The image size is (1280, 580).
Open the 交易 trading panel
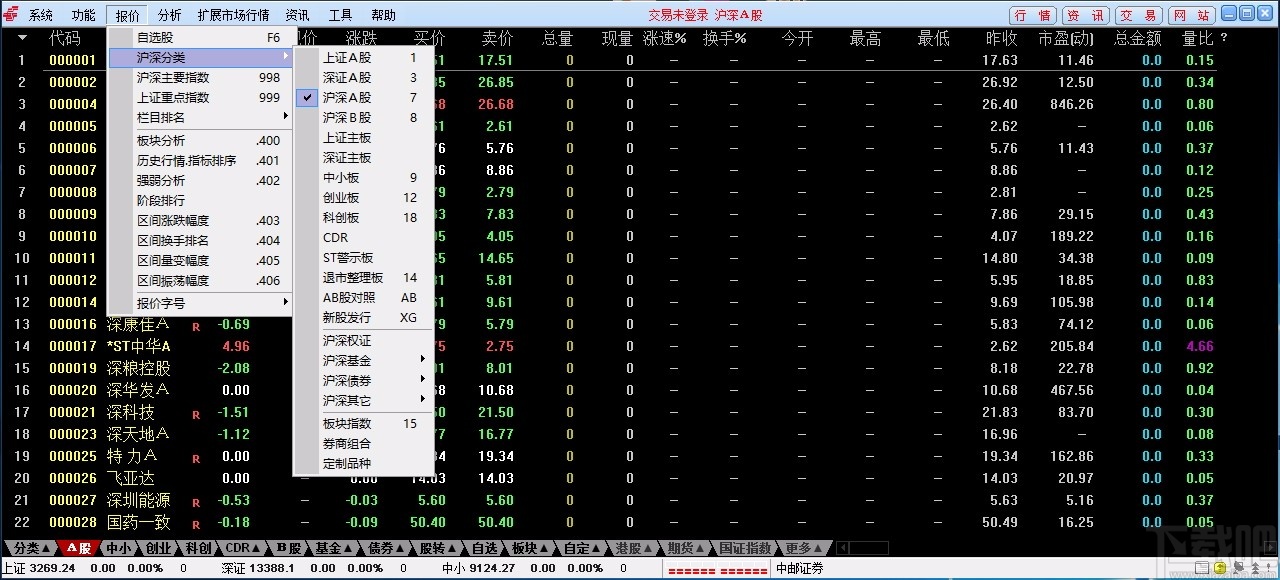pyautogui.click(x=1141, y=15)
